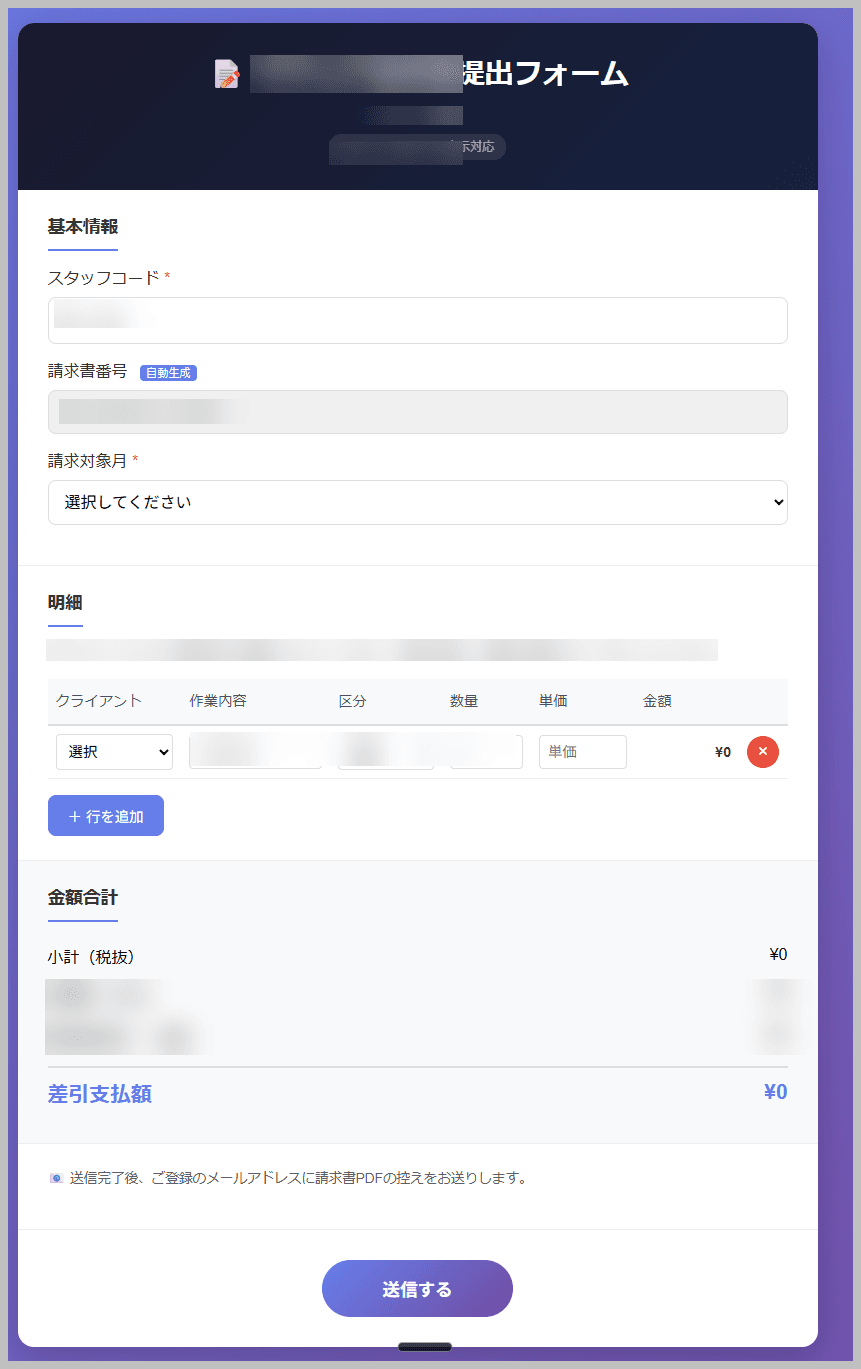Screen dimensions: 861x1369
Task: Click the red × to delete the detail row
Action: 762,751
